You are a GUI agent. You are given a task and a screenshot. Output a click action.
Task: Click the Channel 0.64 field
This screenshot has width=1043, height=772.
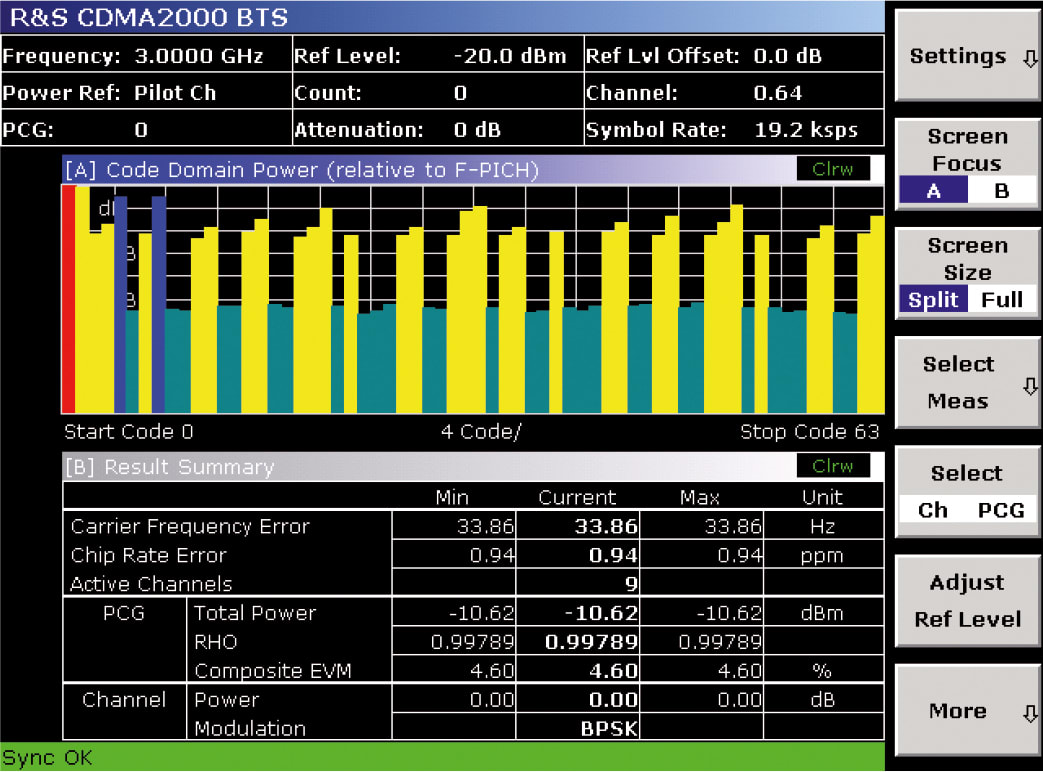tap(735, 92)
